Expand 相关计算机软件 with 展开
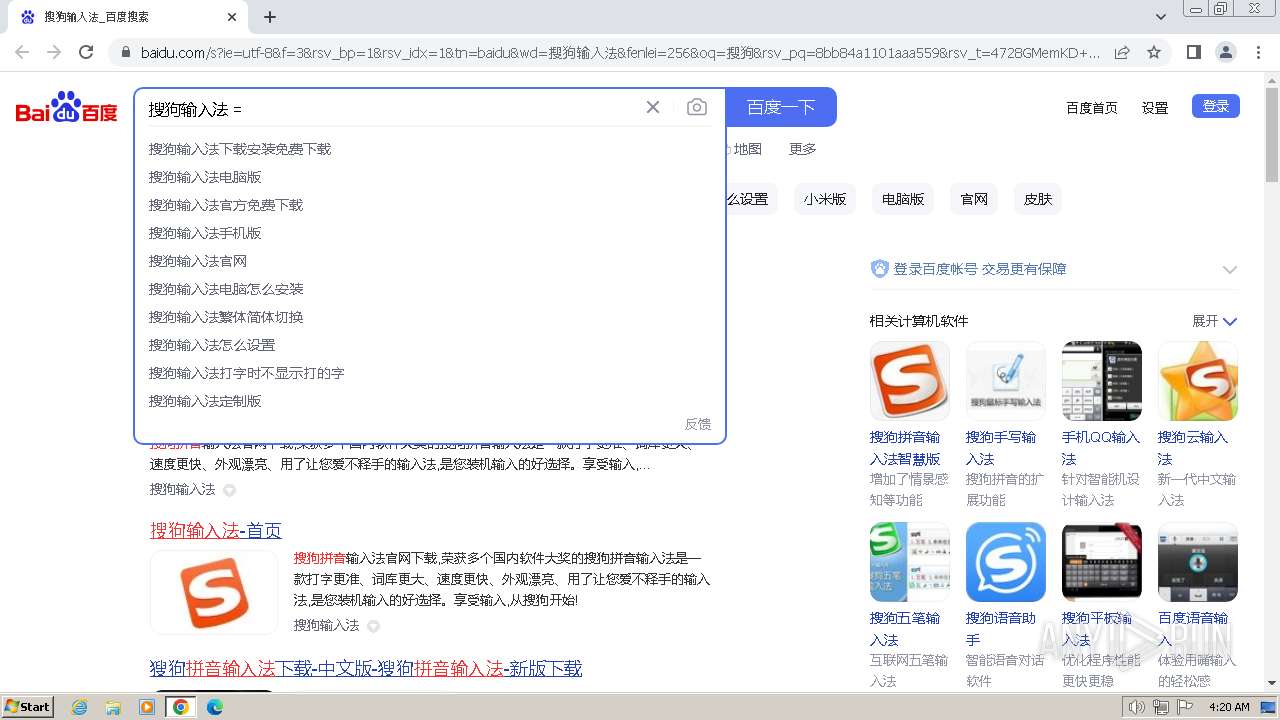Image resolution: width=1280 pixels, height=720 pixels. (1214, 321)
